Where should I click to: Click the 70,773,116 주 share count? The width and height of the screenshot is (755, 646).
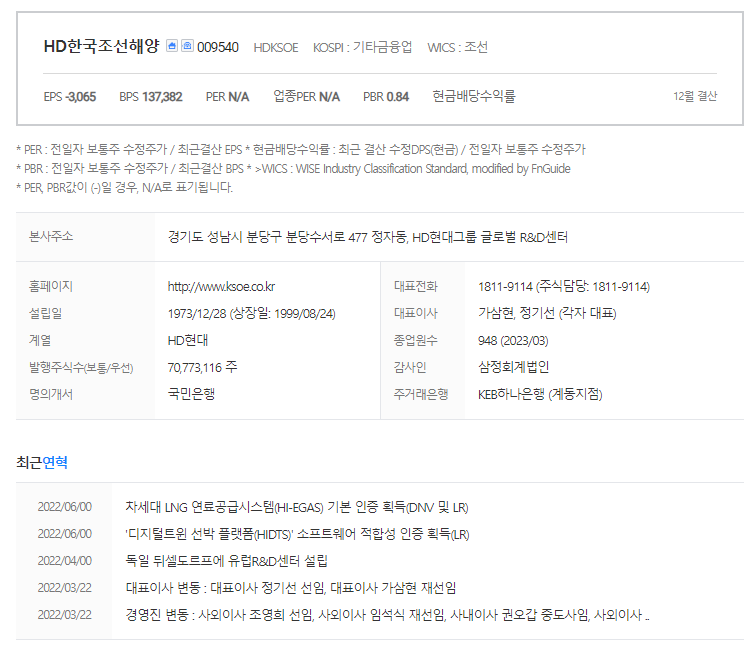[202, 367]
